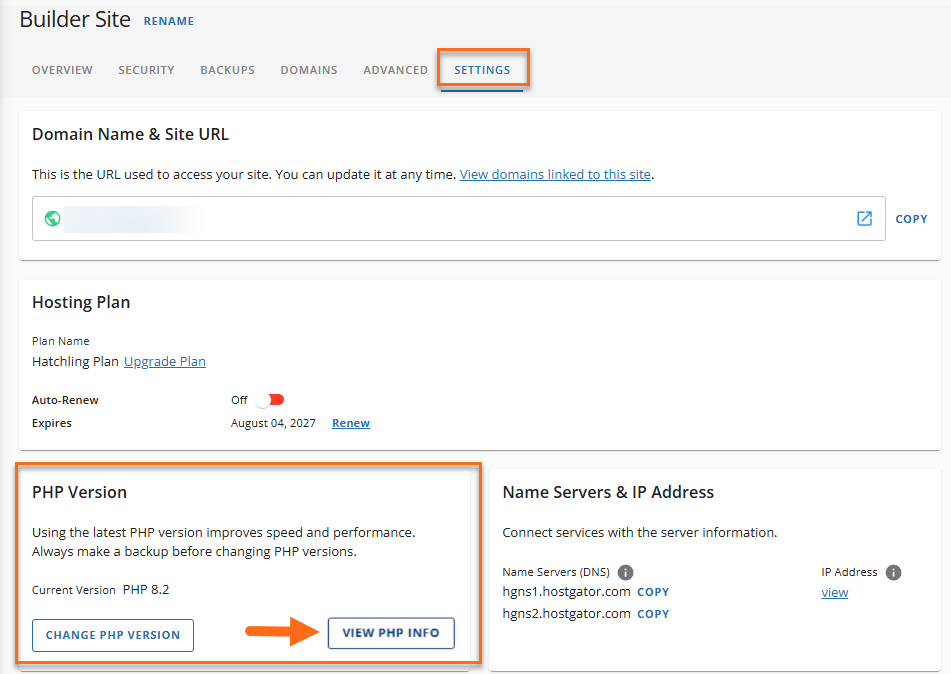The width and height of the screenshot is (951, 674).
Task: Click the Upgrade Plan link
Action: [x=164, y=361]
